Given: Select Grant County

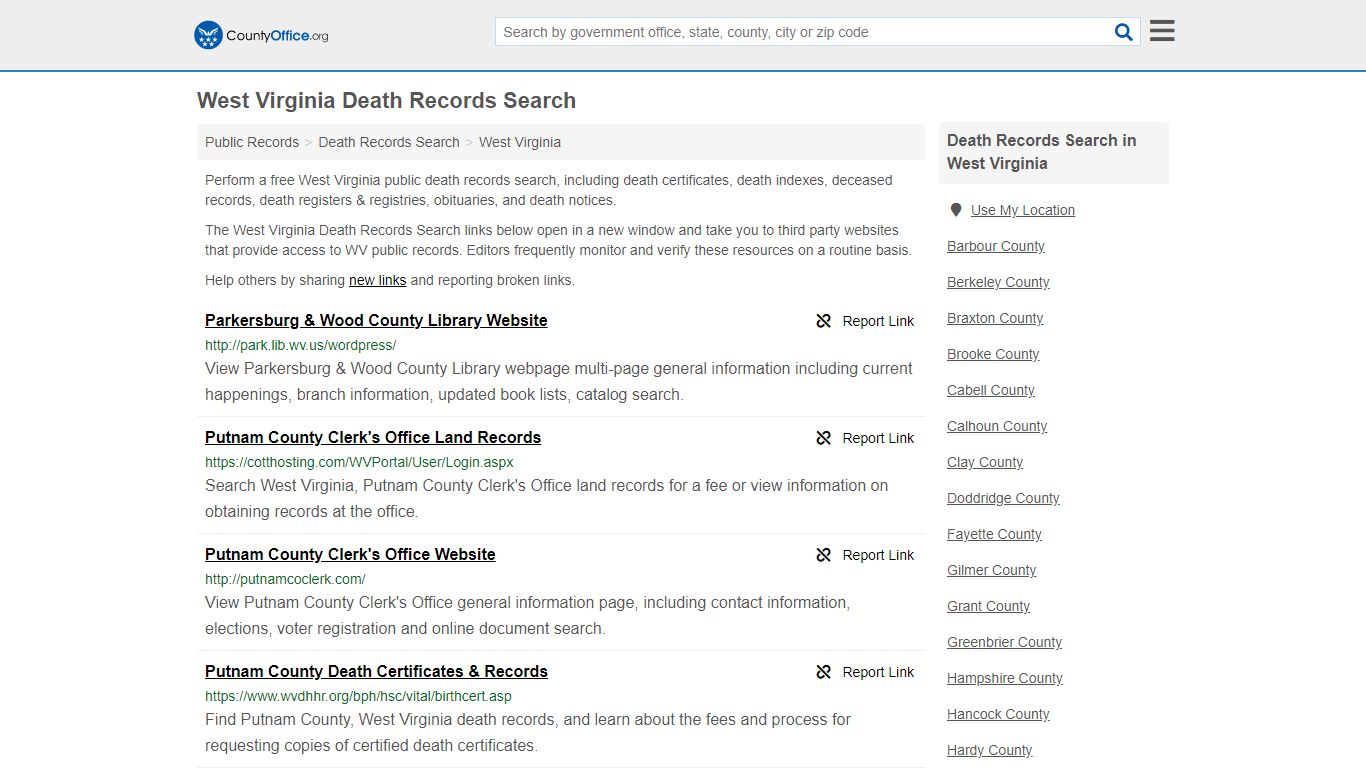Looking at the screenshot, I should (988, 606).
